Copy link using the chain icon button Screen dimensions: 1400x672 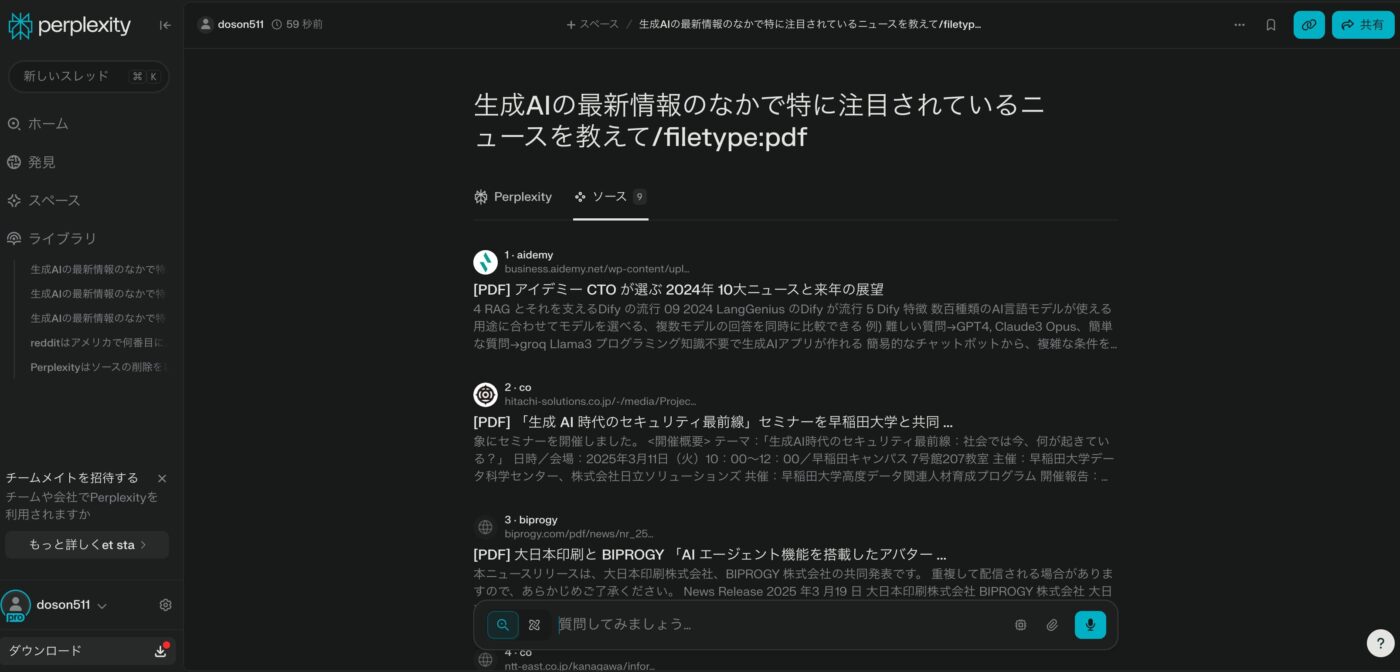(1308, 25)
